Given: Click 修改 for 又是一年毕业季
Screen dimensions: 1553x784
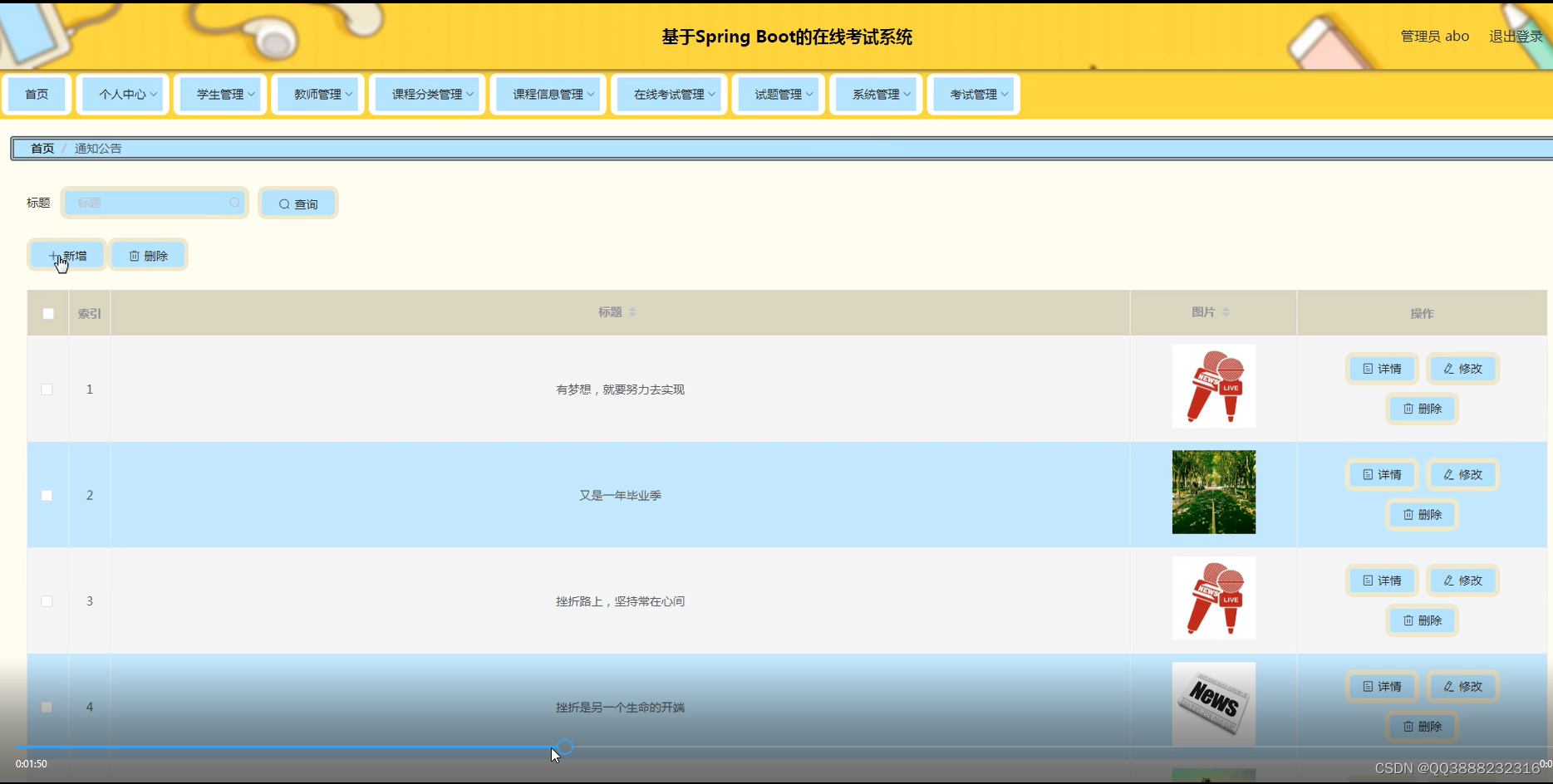Looking at the screenshot, I should click(1462, 474).
